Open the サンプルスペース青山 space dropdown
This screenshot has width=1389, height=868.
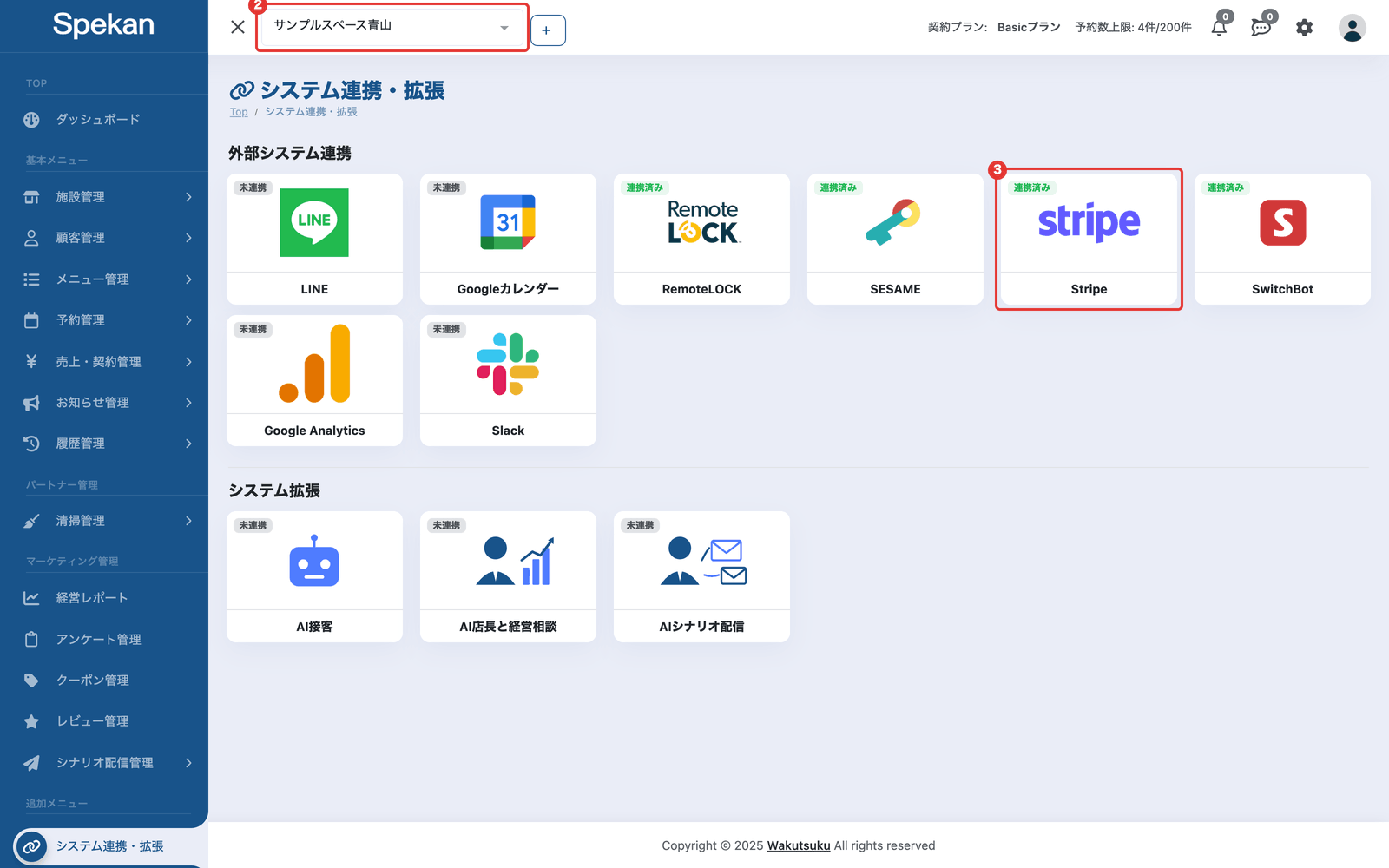pyautogui.click(x=392, y=27)
